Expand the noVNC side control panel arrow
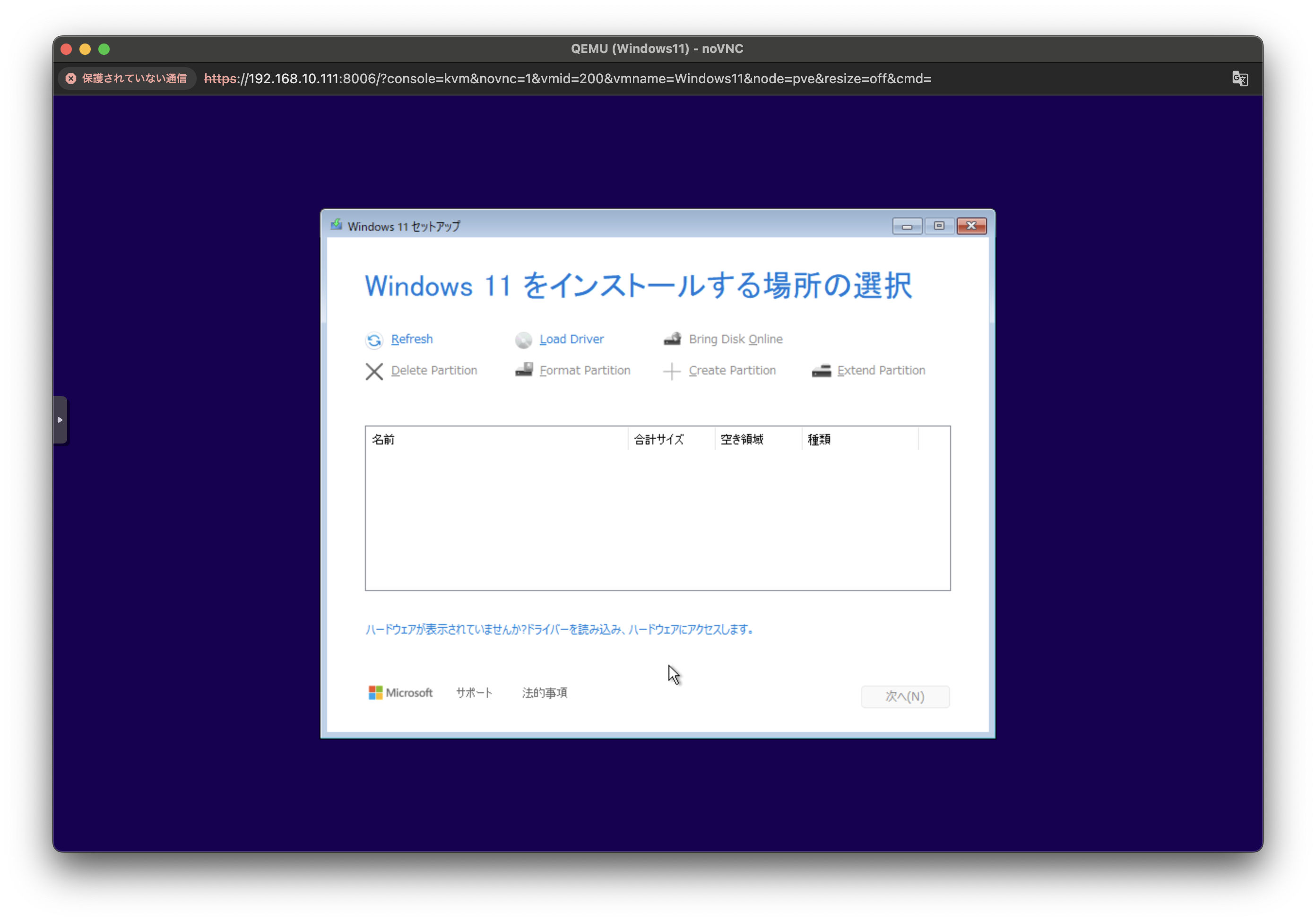 tap(60, 420)
